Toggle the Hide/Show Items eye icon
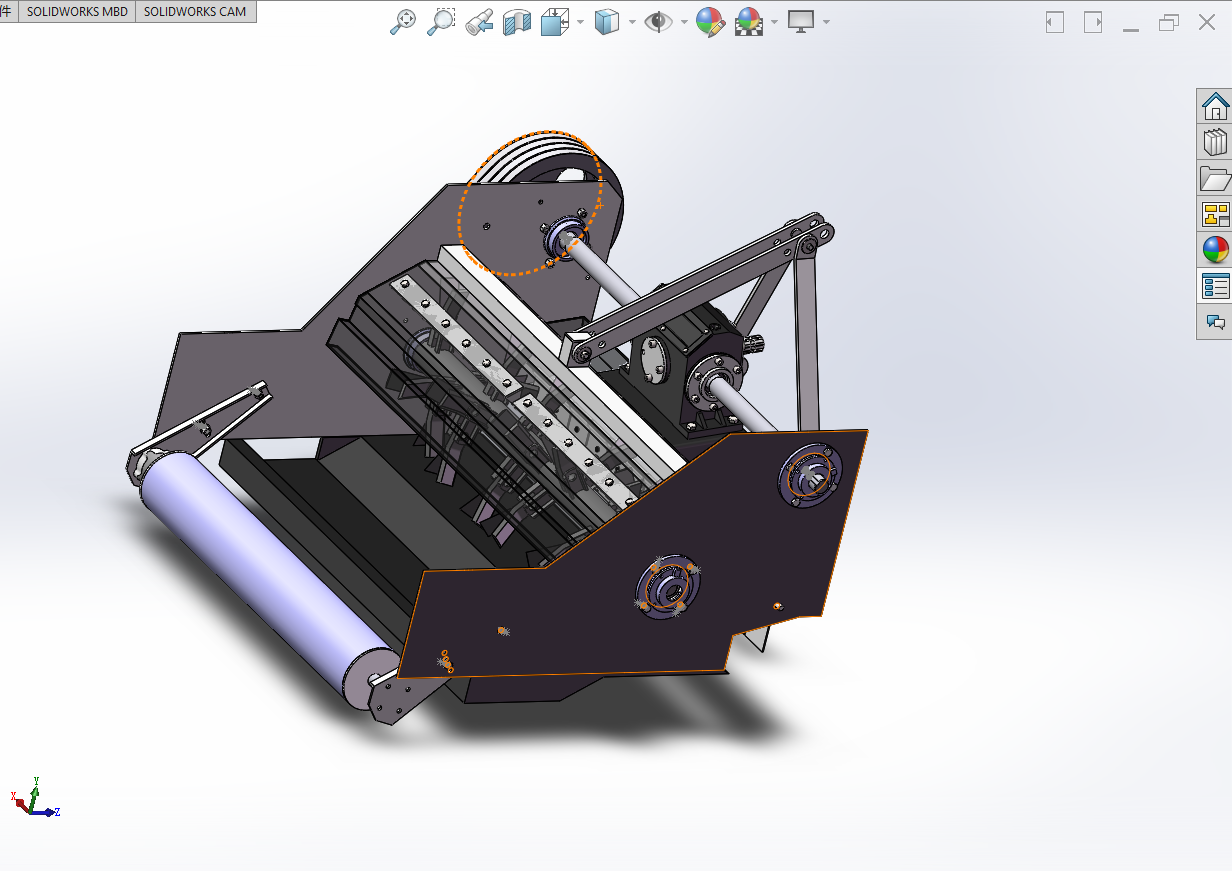 click(658, 22)
